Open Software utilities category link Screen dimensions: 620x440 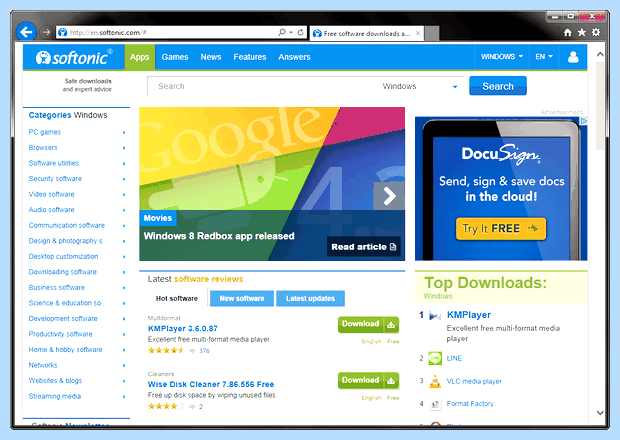[54, 163]
